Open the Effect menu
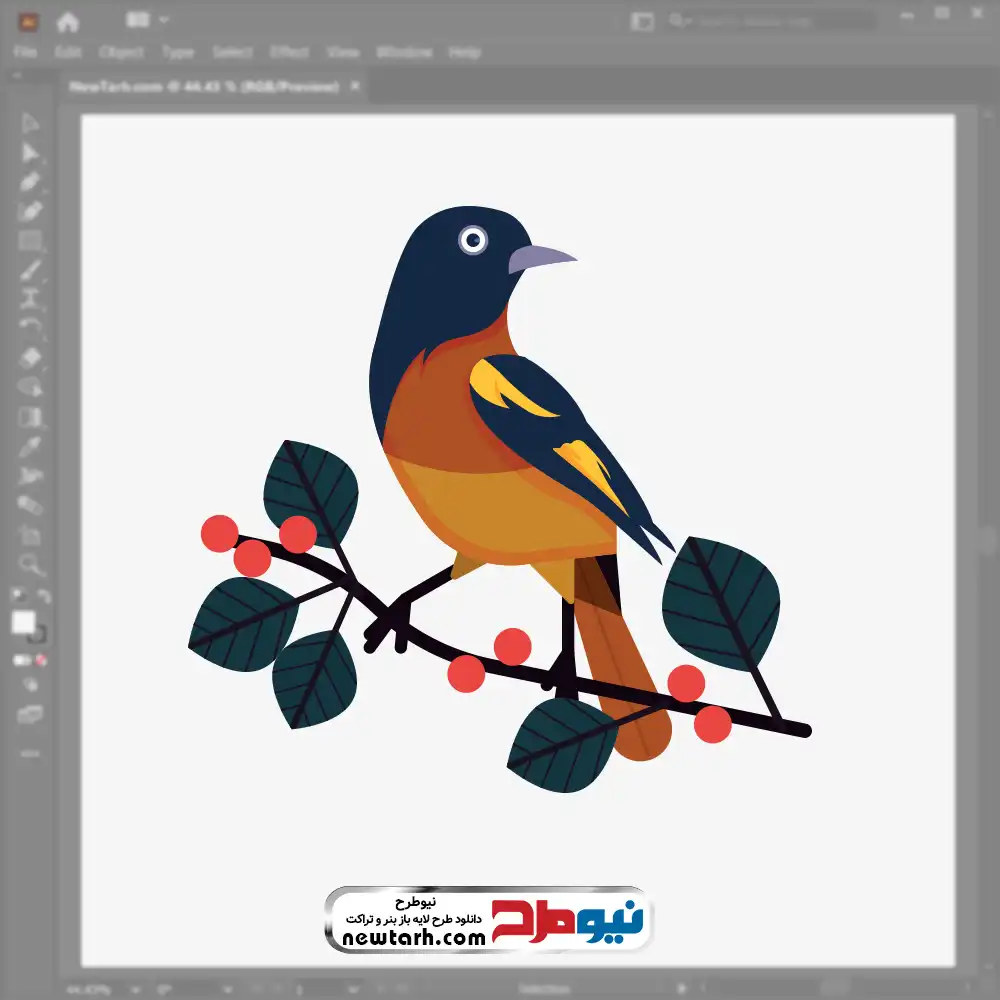 [x=289, y=52]
